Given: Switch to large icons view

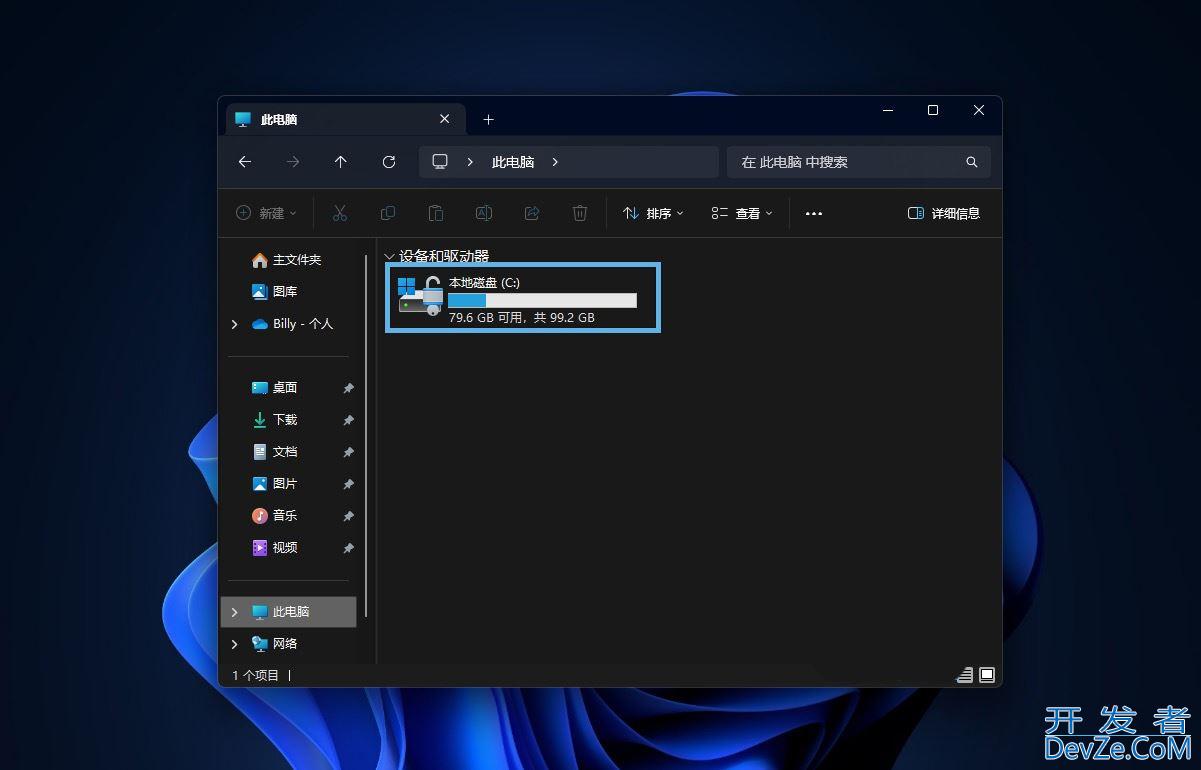Looking at the screenshot, I should [x=987, y=675].
